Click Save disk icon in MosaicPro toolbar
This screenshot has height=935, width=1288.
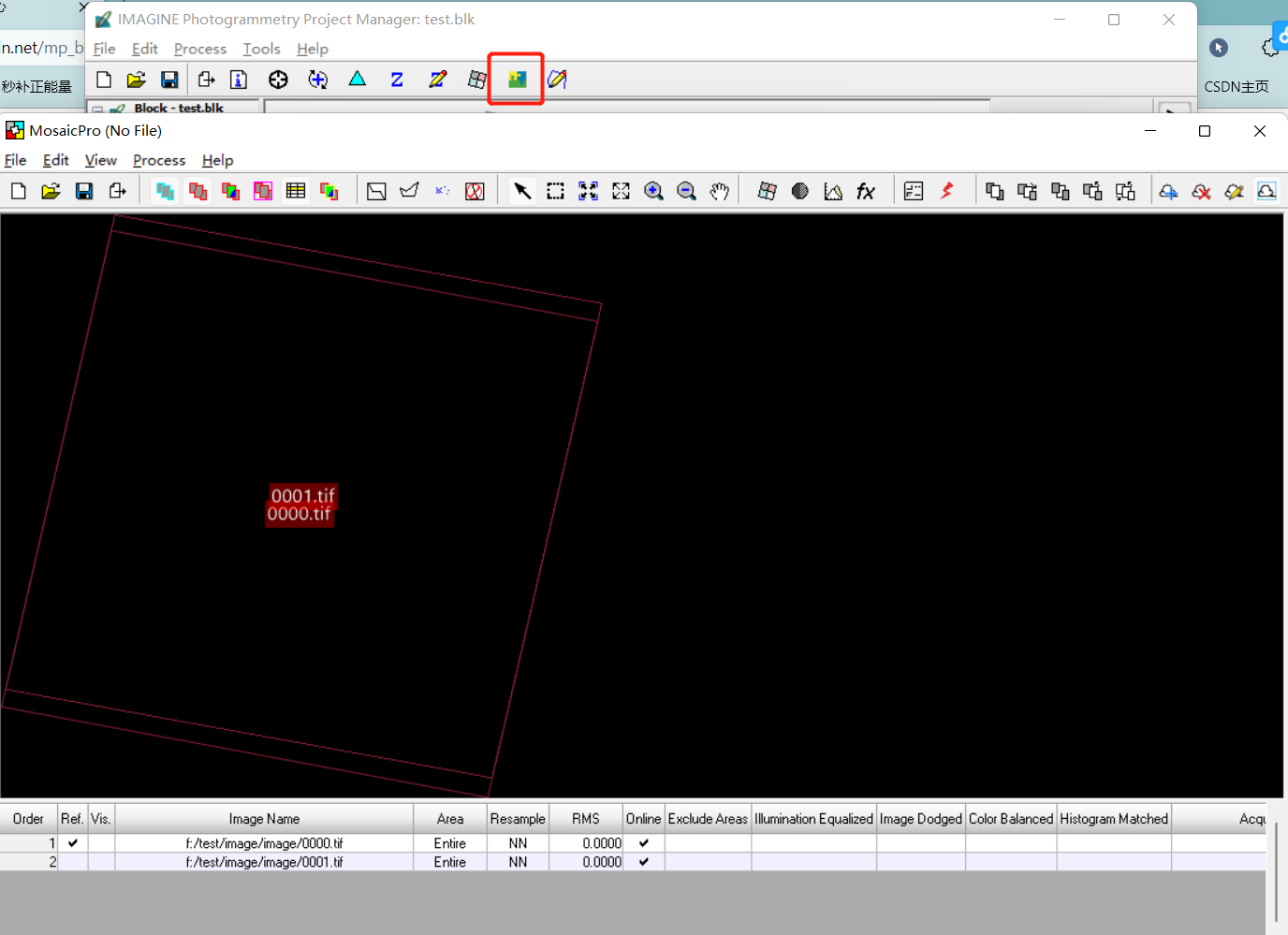pos(84,191)
